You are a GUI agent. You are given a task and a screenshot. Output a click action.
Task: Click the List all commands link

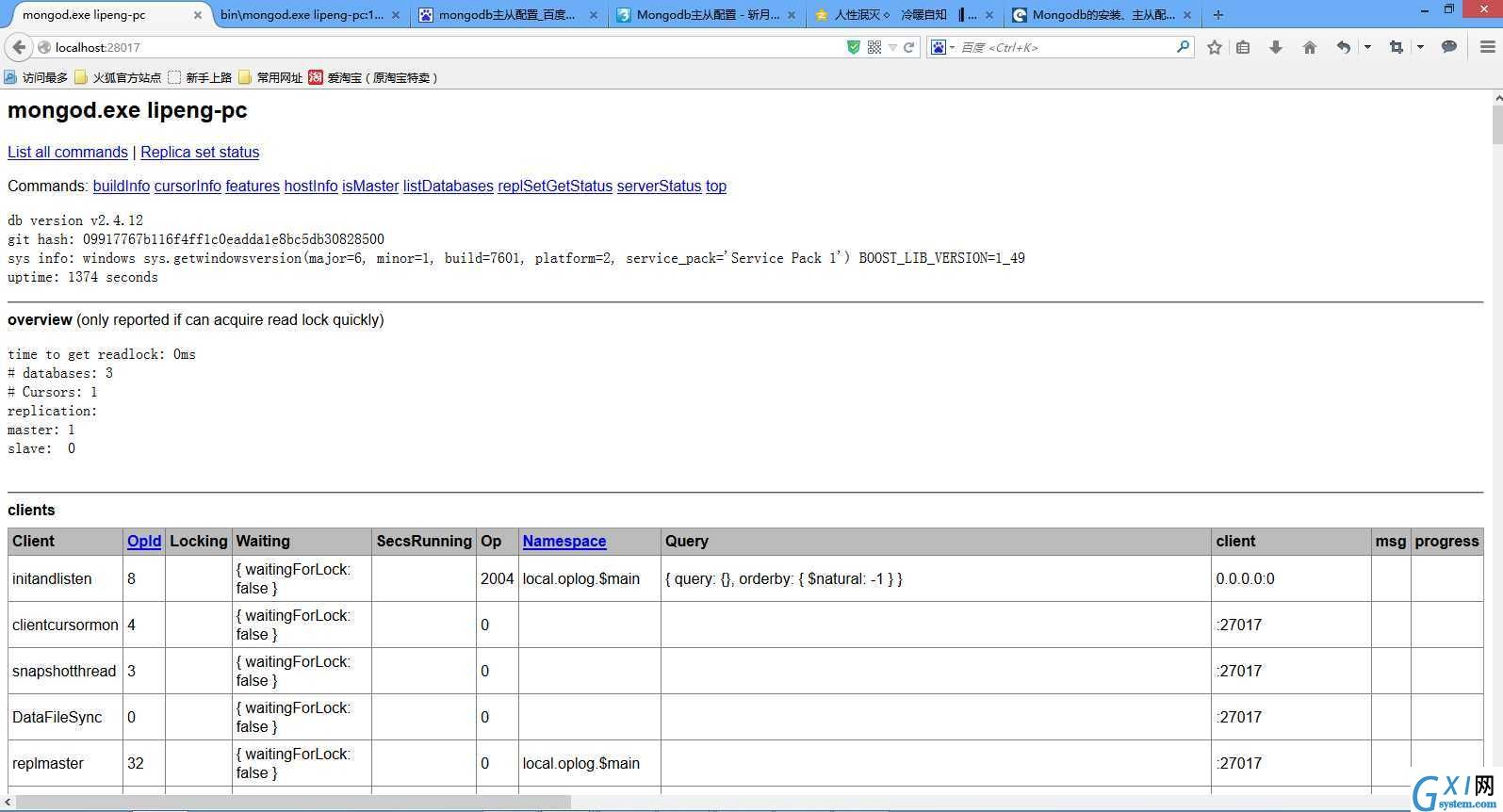coord(68,153)
